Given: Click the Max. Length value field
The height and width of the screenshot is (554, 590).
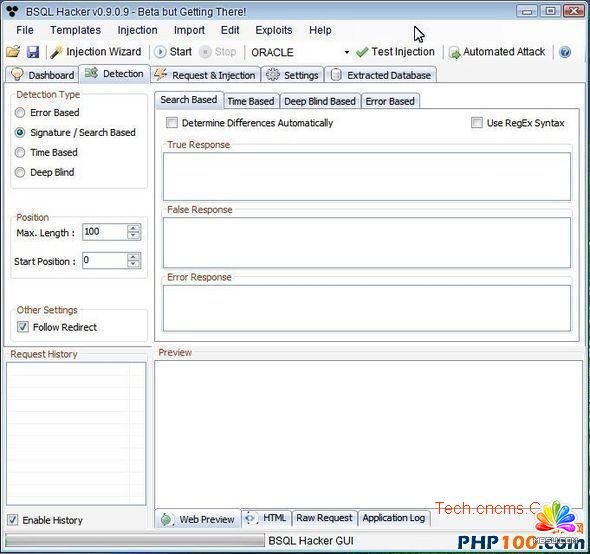Looking at the screenshot, I should [105, 231].
